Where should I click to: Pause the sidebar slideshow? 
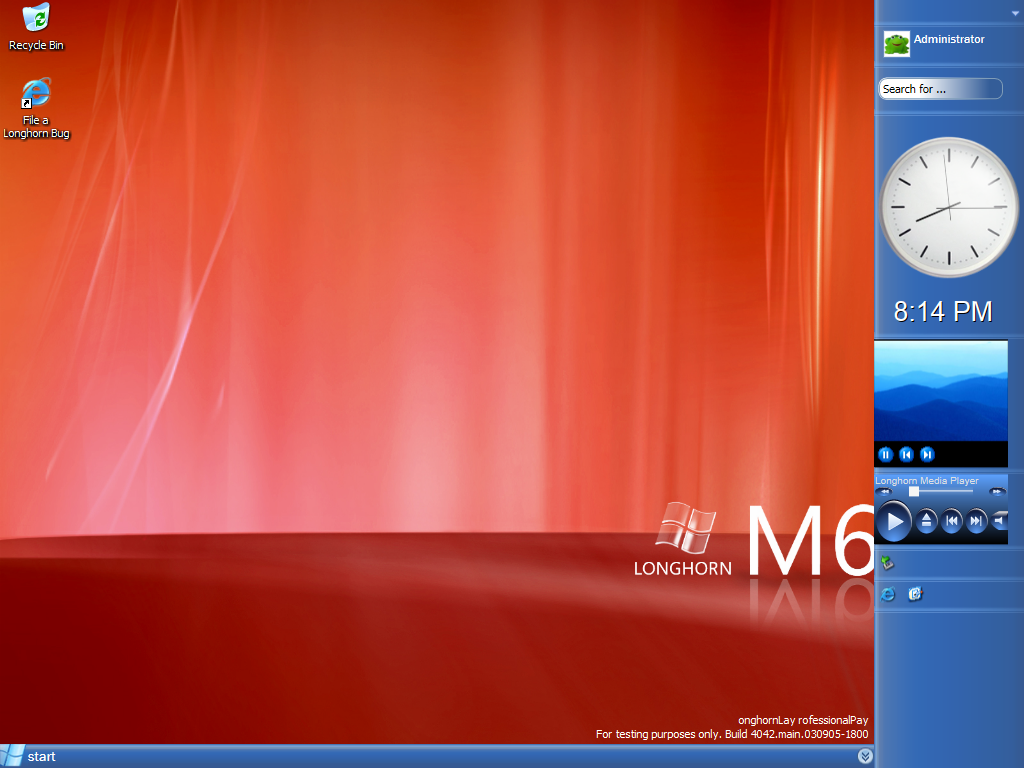tap(886, 455)
